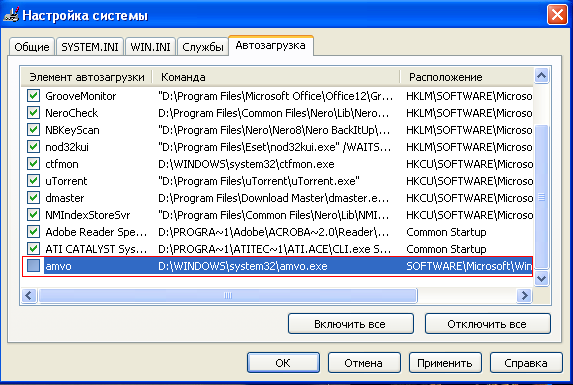The height and width of the screenshot is (385, 573).
Task: Select the Автозагрузка tab
Action: click(270, 45)
